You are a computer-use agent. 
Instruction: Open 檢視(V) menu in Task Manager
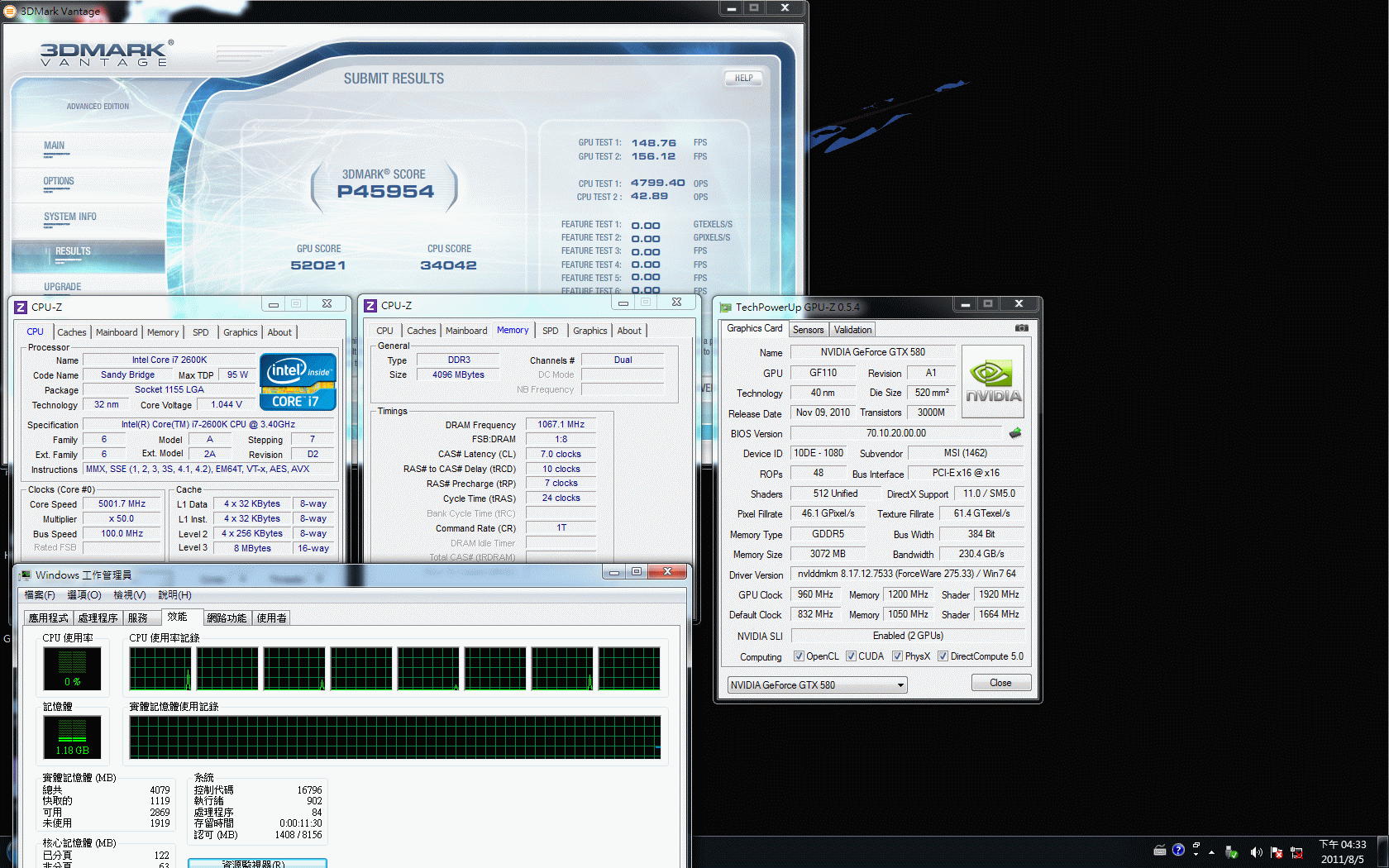click(x=130, y=595)
